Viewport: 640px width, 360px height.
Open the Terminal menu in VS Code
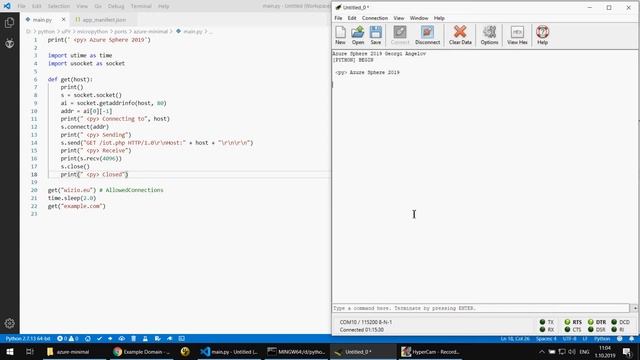[141, 6]
